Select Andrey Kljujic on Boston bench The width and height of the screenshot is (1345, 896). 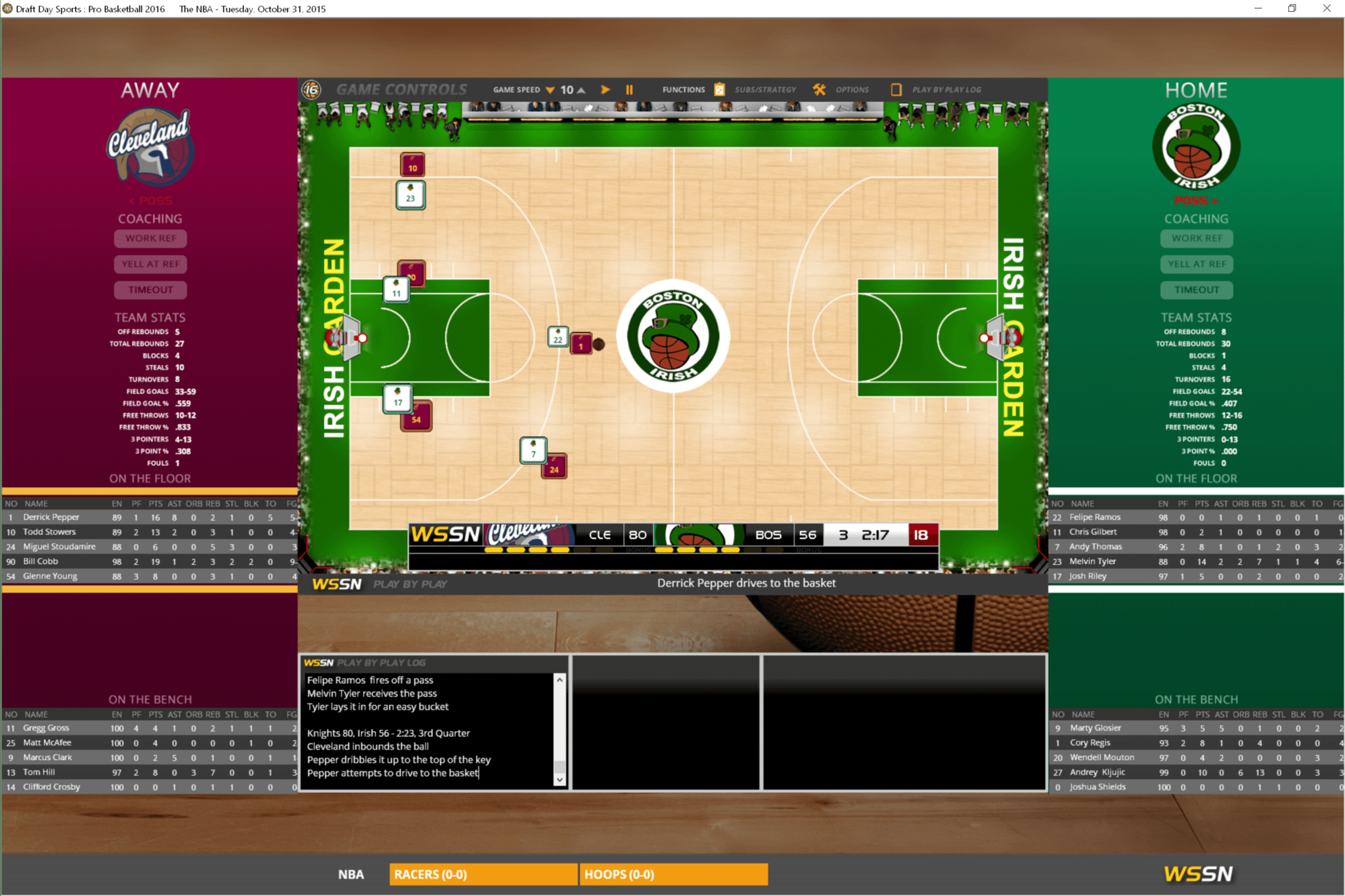1197,772
